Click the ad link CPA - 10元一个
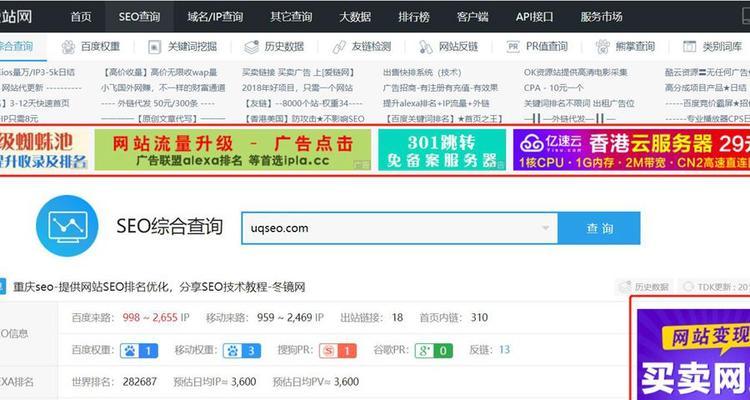 pos(554,88)
